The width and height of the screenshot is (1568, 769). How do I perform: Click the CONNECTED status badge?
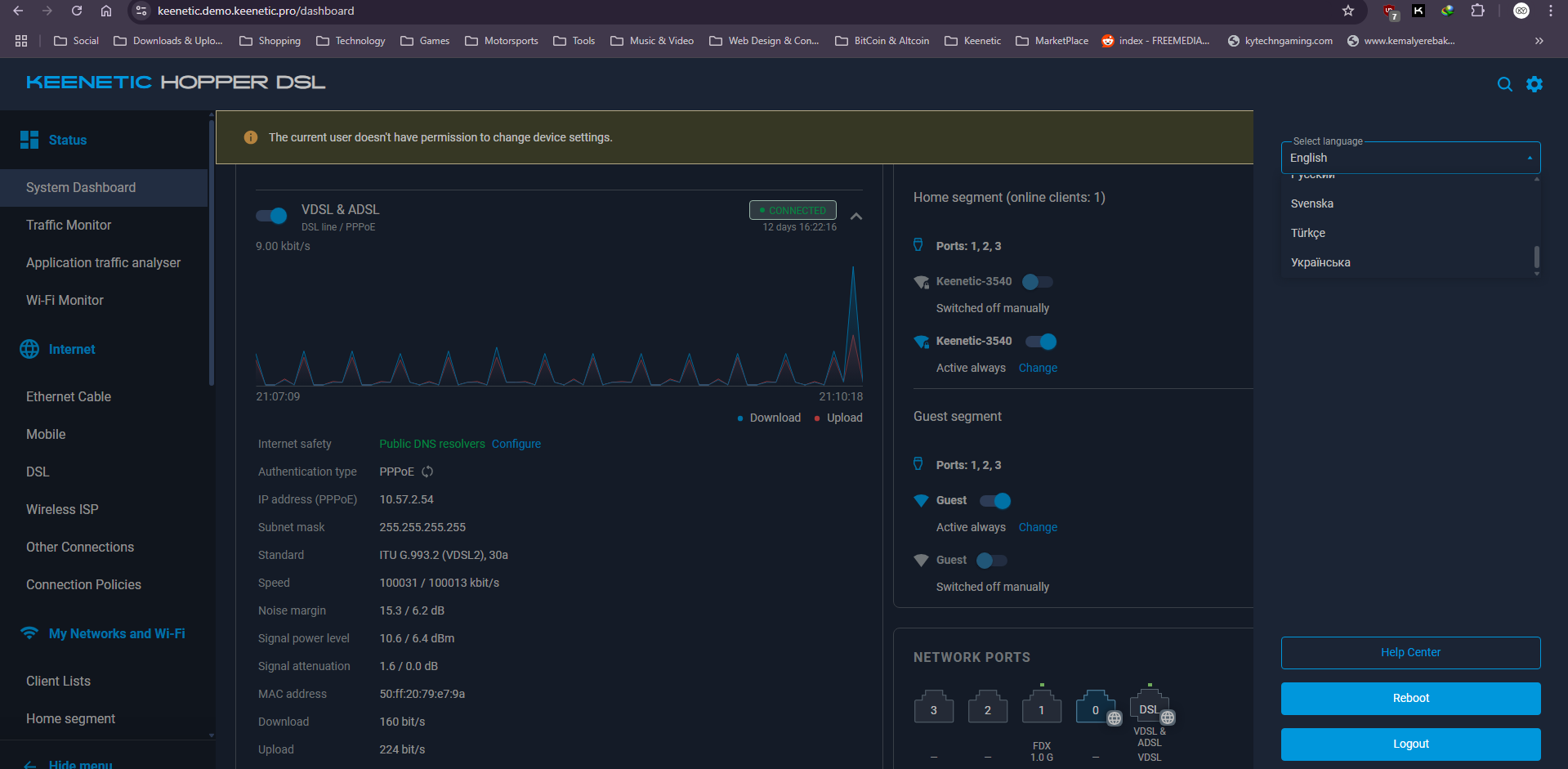point(793,210)
